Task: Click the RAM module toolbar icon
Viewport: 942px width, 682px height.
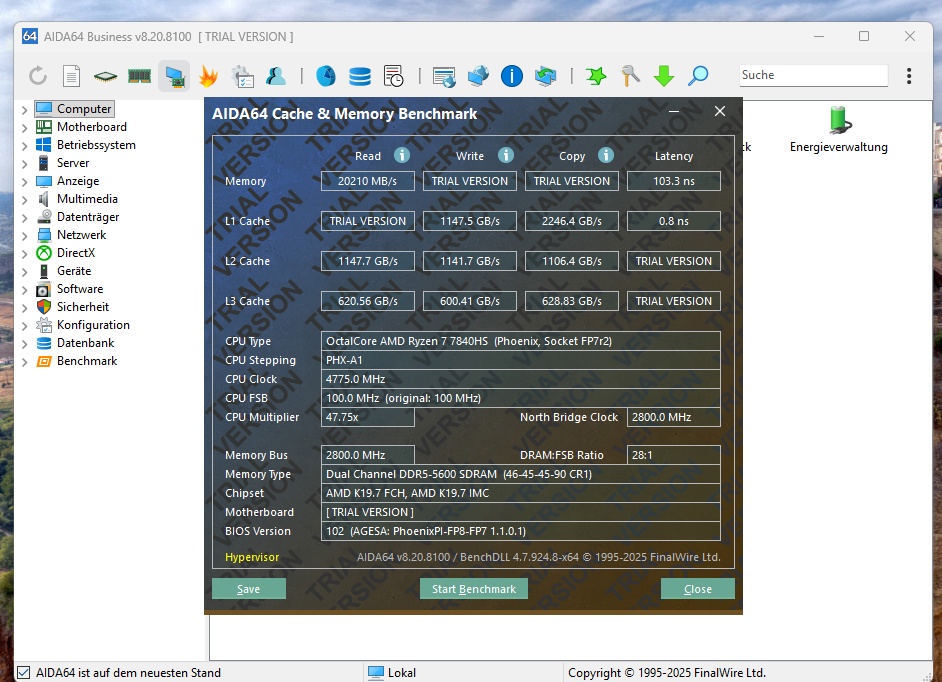Action: (139, 76)
